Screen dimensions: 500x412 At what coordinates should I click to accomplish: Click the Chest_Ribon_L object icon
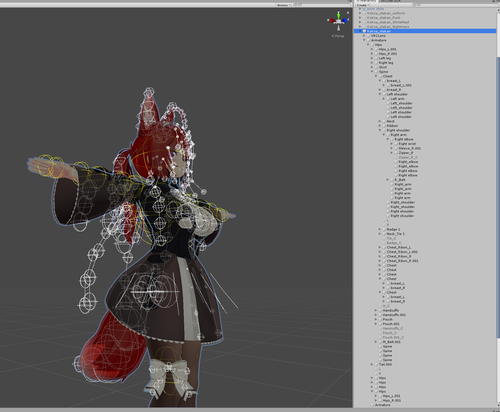[x=384, y=248]
